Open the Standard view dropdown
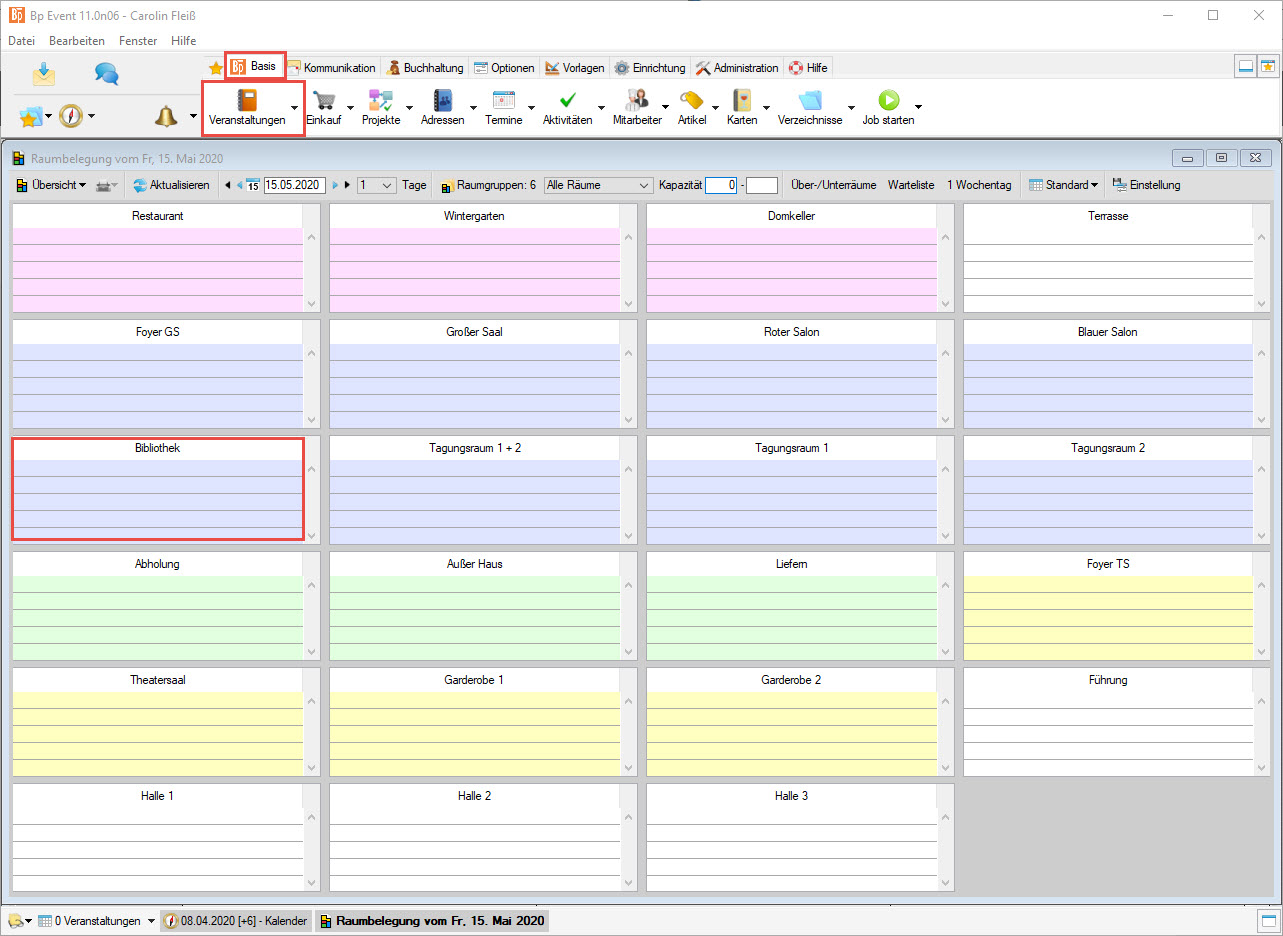The height and width of the screenshot is (936, 1283). coord(1064,185)
